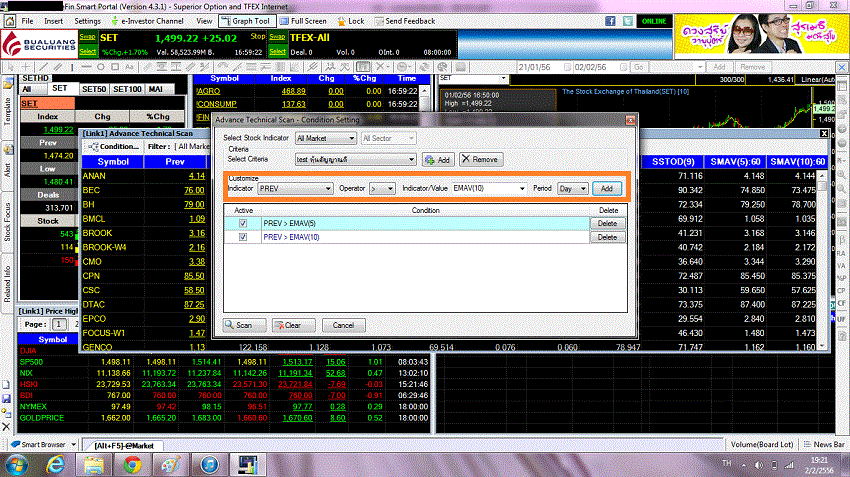The image size is (850, 477).
Task: Open the Select Criteria dropdown
Action: coord(356,159)
